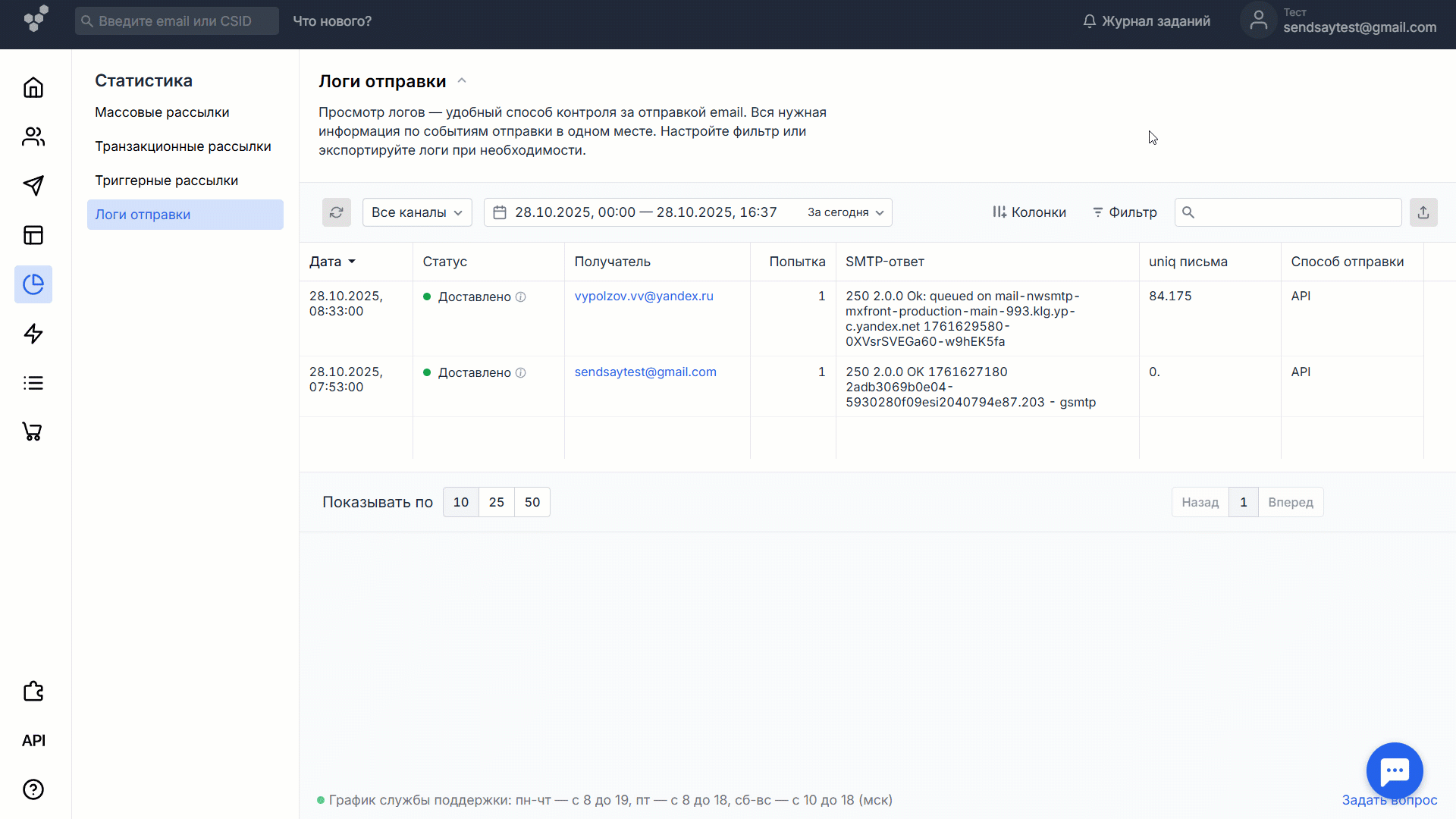Open the Фильтр button
This screenshot has height=819, width=1456.
click(x=1125, y=212)
